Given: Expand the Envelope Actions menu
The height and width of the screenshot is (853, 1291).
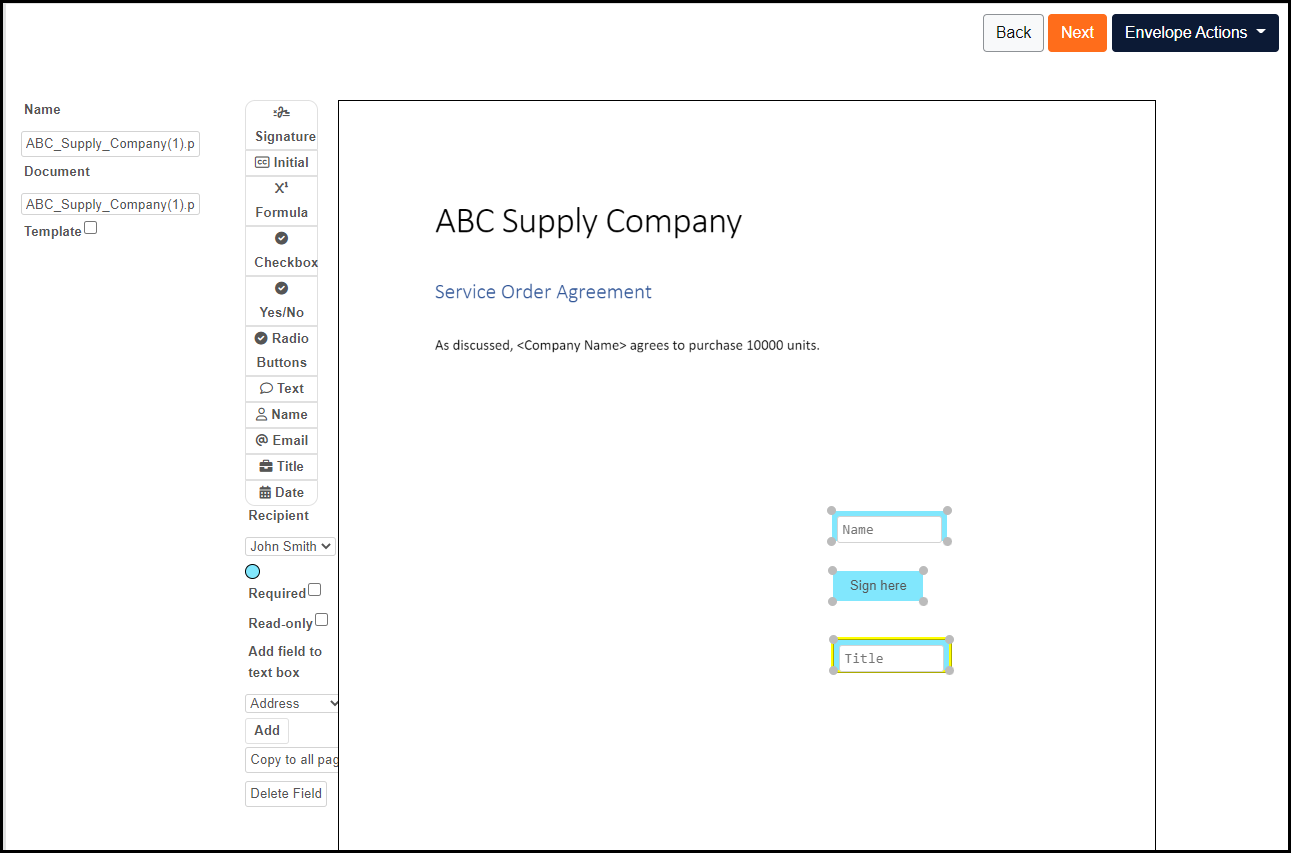Looking at the screenshot, I should point(1195,33).
